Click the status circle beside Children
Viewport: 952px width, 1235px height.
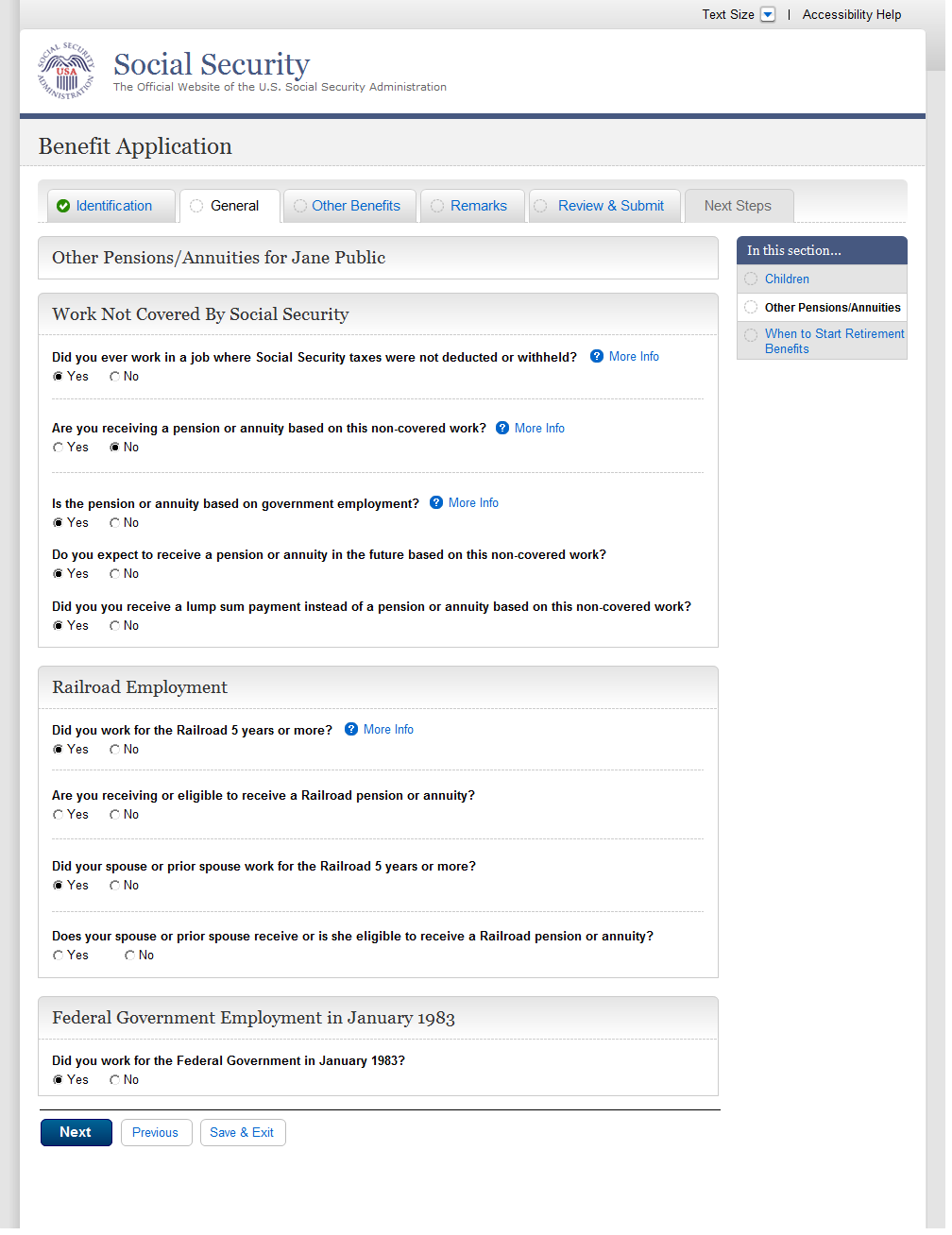tap(751, 279)
